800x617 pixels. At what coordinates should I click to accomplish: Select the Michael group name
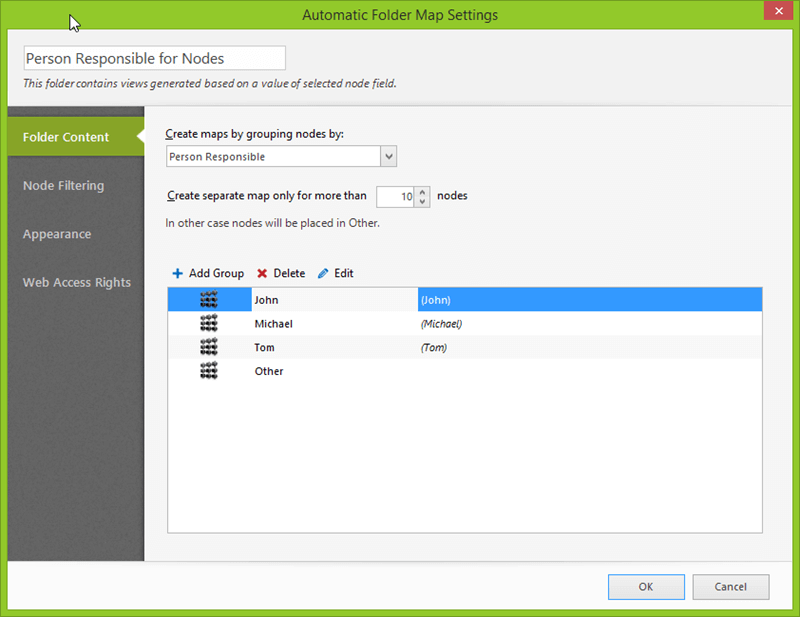point(273,324)
